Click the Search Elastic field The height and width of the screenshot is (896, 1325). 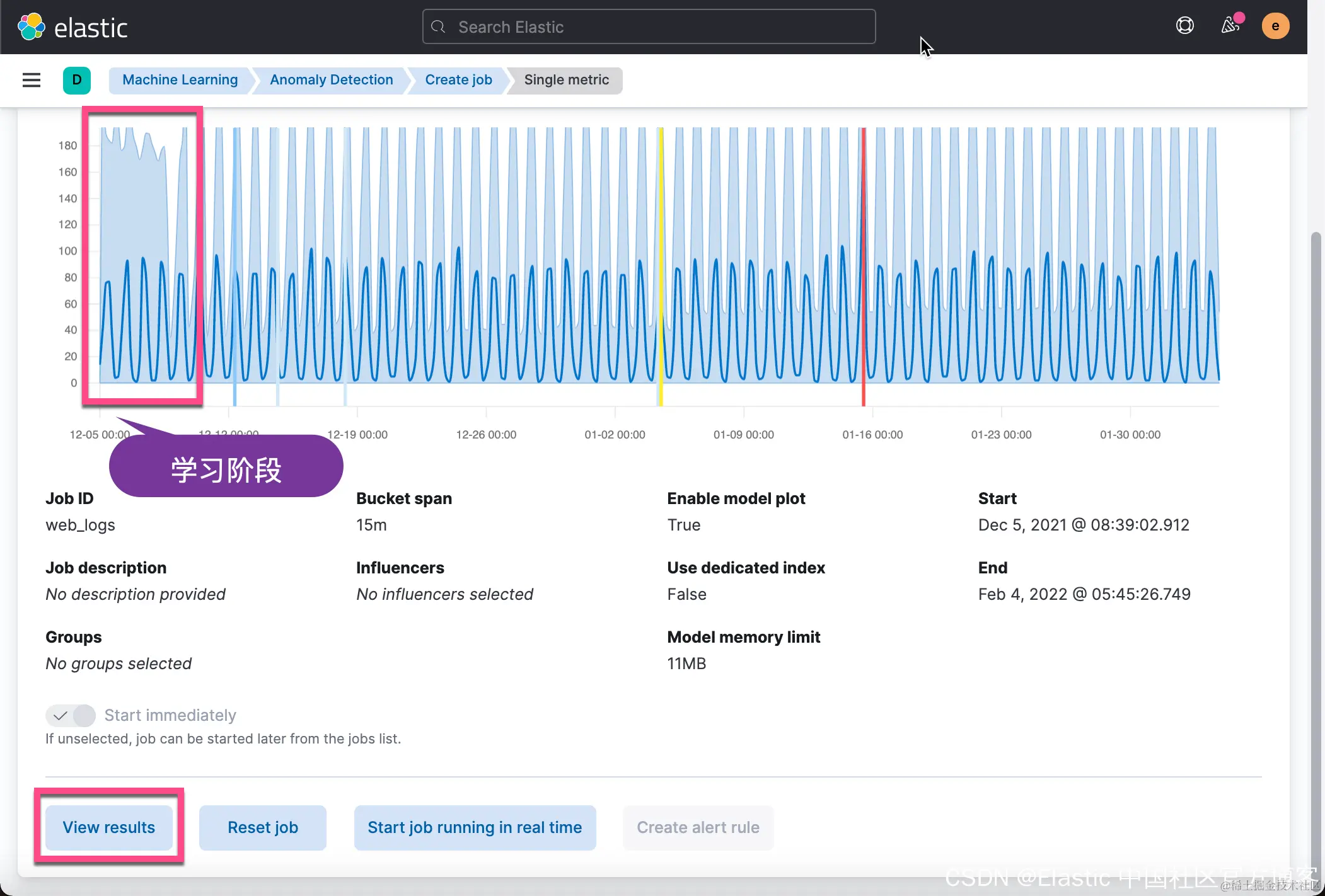649,27
